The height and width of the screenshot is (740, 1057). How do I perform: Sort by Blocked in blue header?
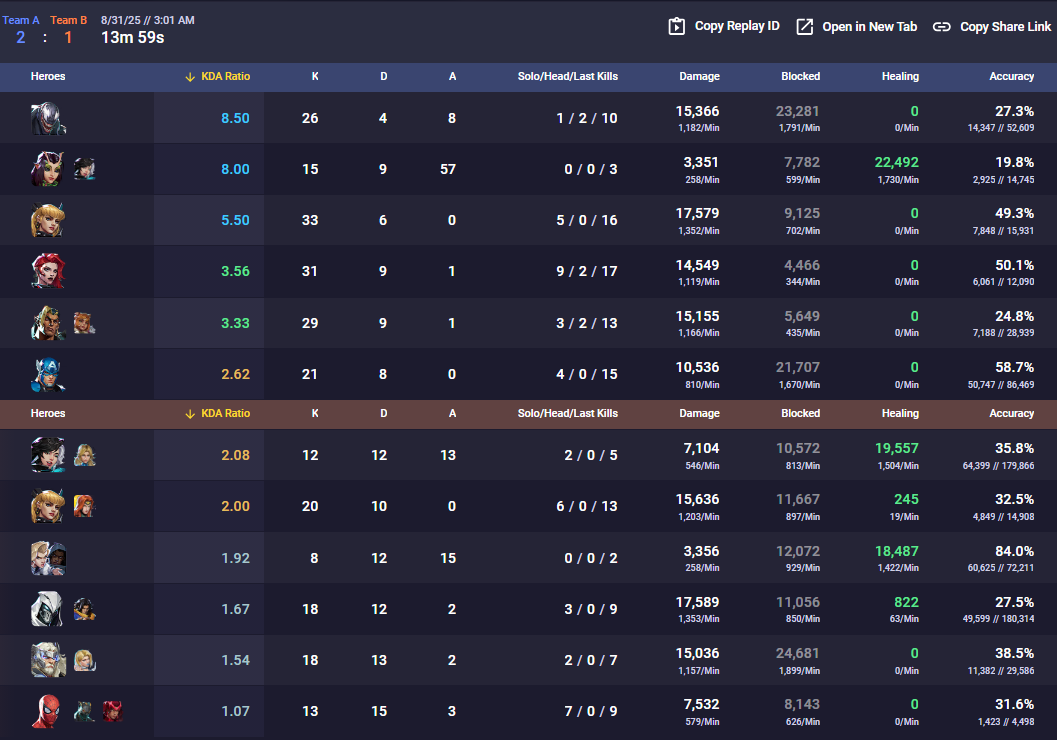[x=800, y=76]
